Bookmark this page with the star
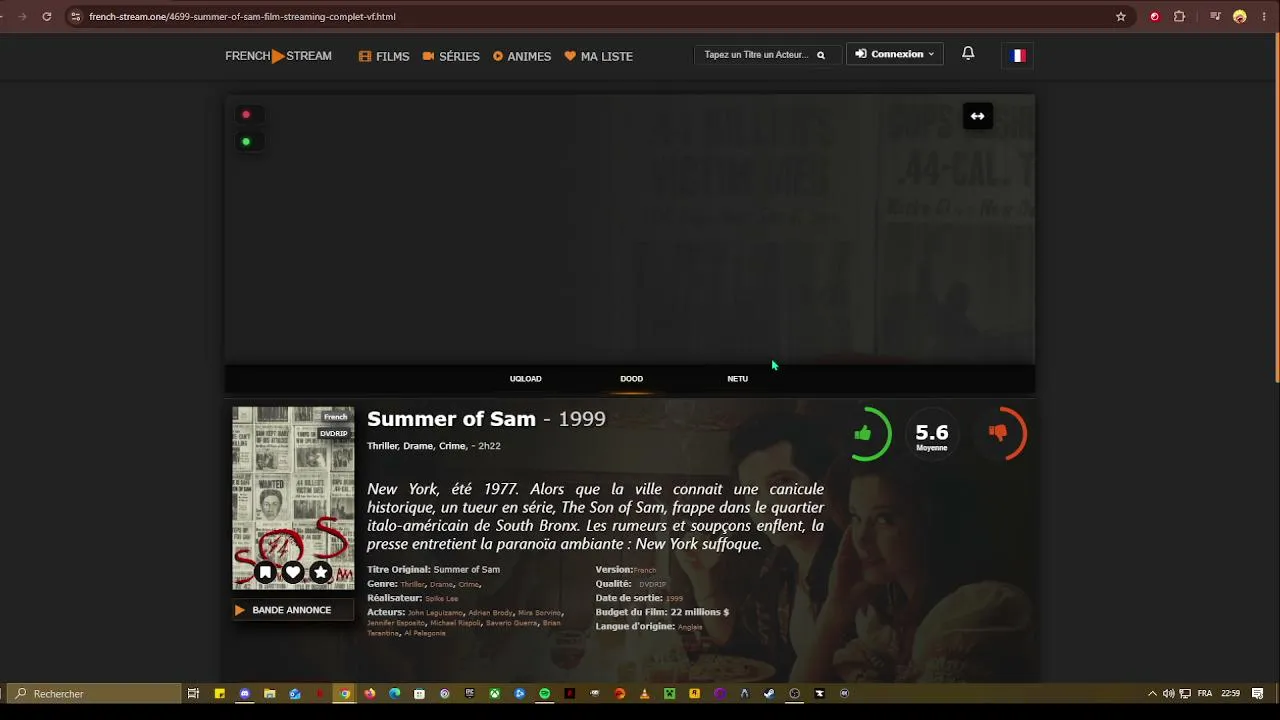The image size is (1280, 720). [1121, 17]
